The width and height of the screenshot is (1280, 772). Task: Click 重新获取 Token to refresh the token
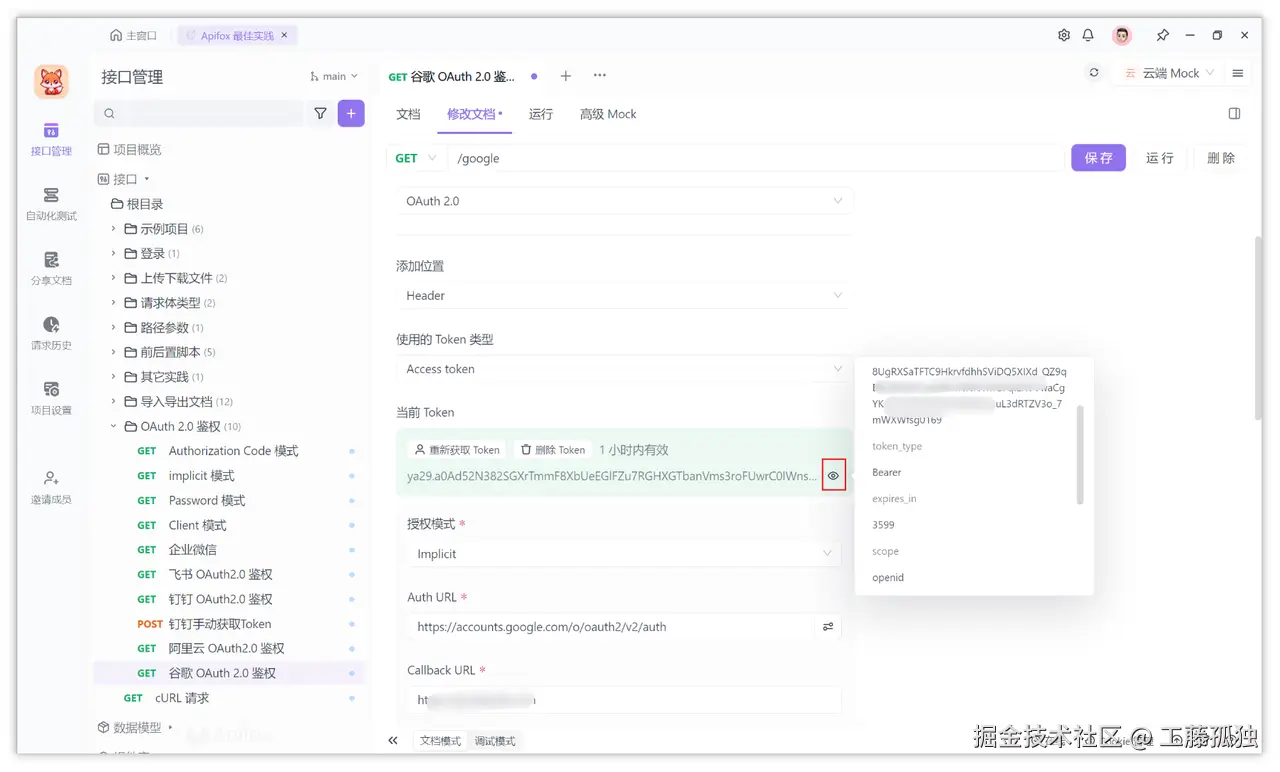pyautogui.click(x=457, y=449)
